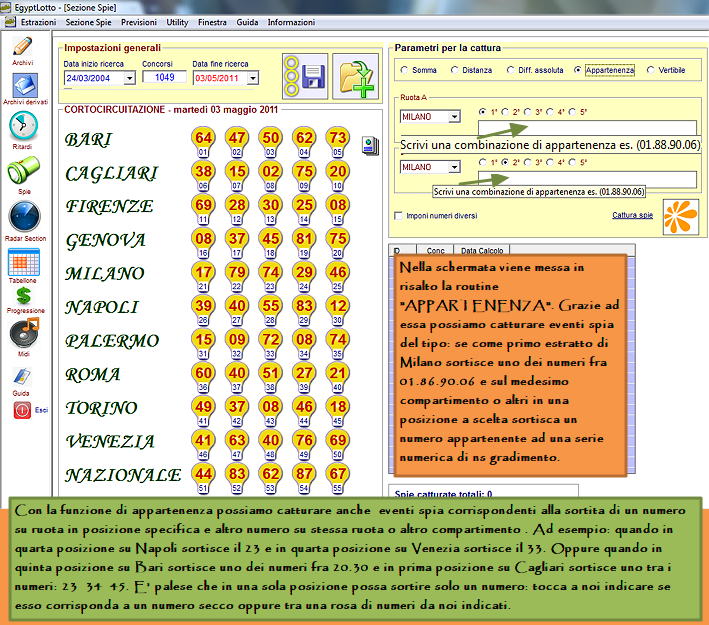
Task: Click the Esci exit icon
Action: coord(22,410)
